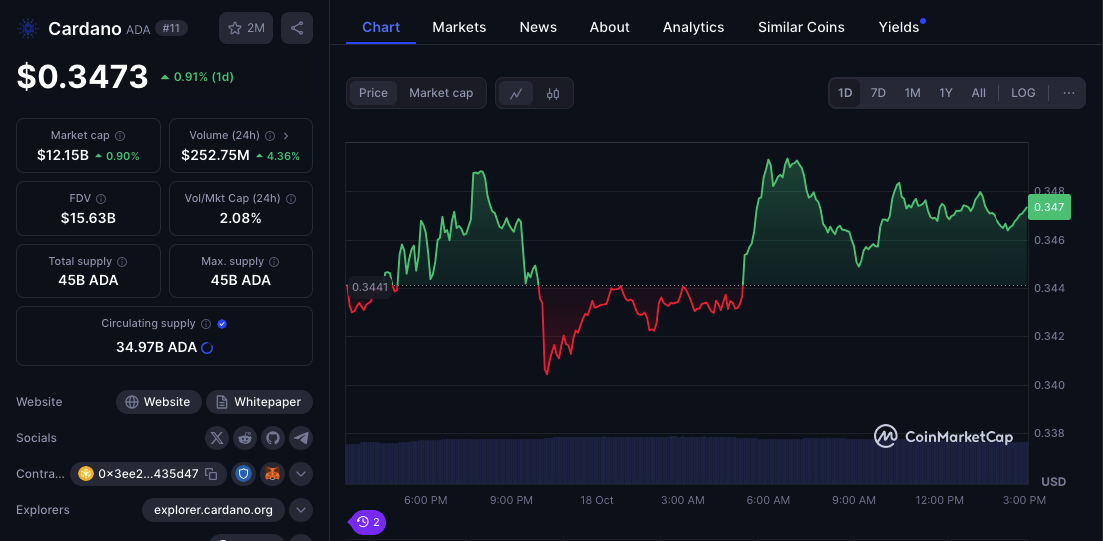The width and height of the screenshot is (1103, 541).
Task: Open the News tab
Action: 538,27
